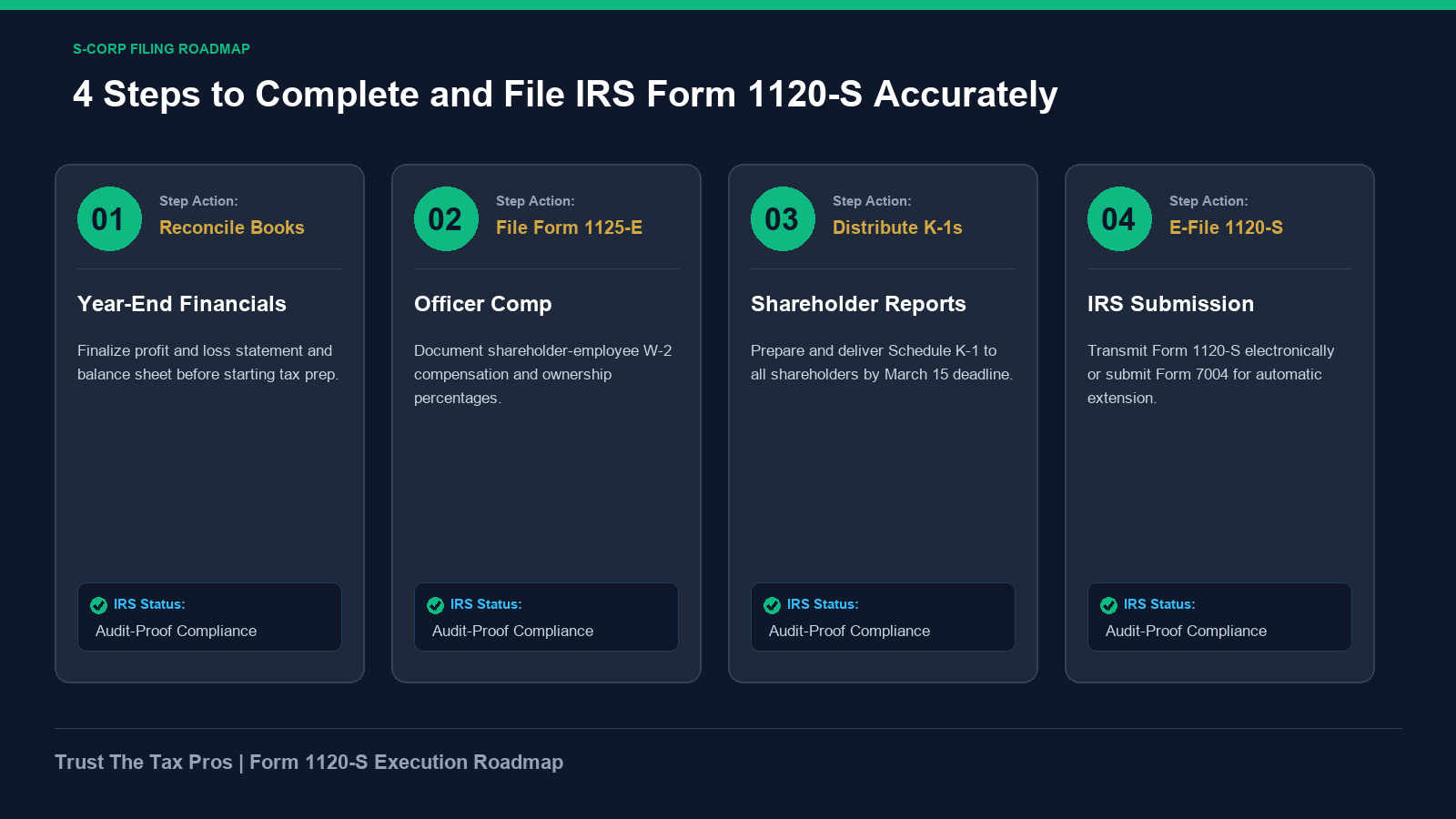This screenshot has height=819, width=1456.
Task: Click the checkmark icon in the Officer Comp card
Action: click(x=436, y=605)
